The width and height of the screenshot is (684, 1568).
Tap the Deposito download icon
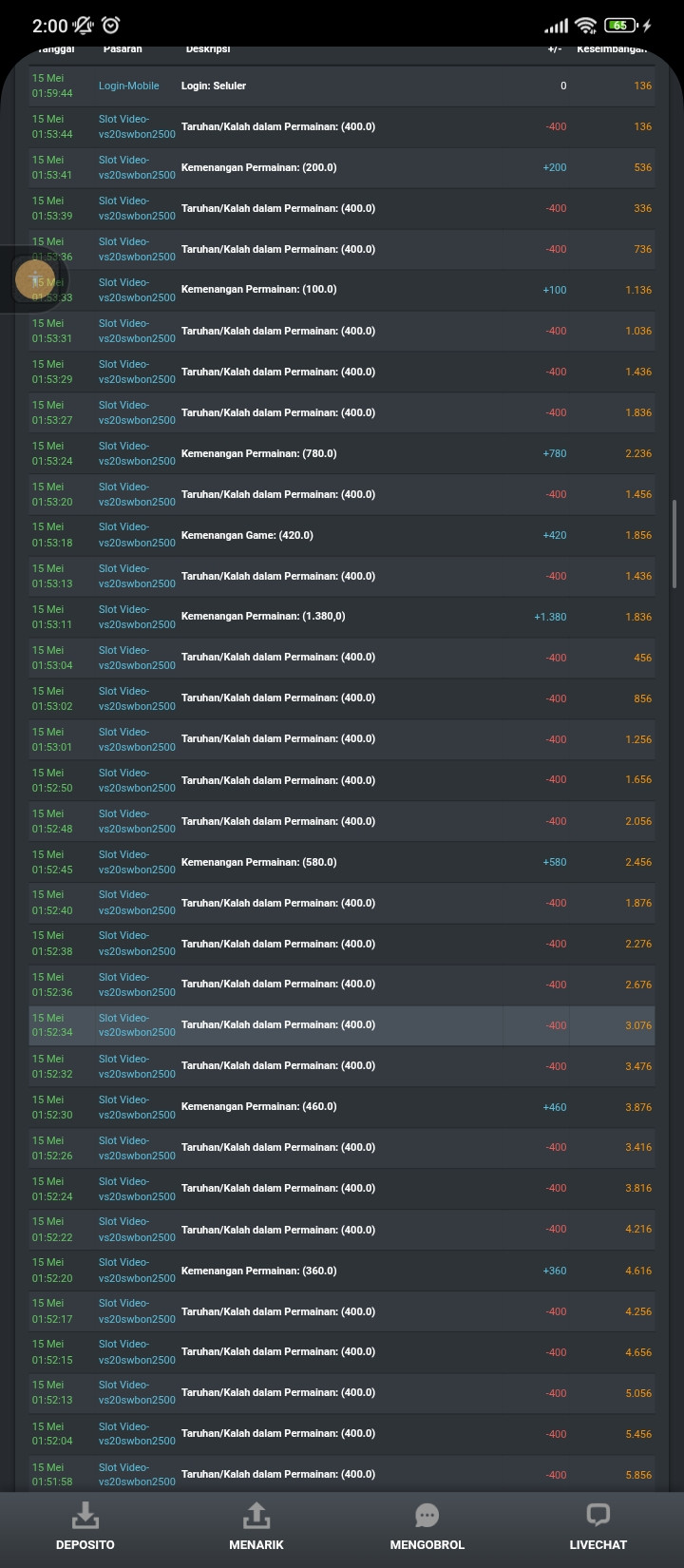pyautogui.click(x=85, y=1515)
